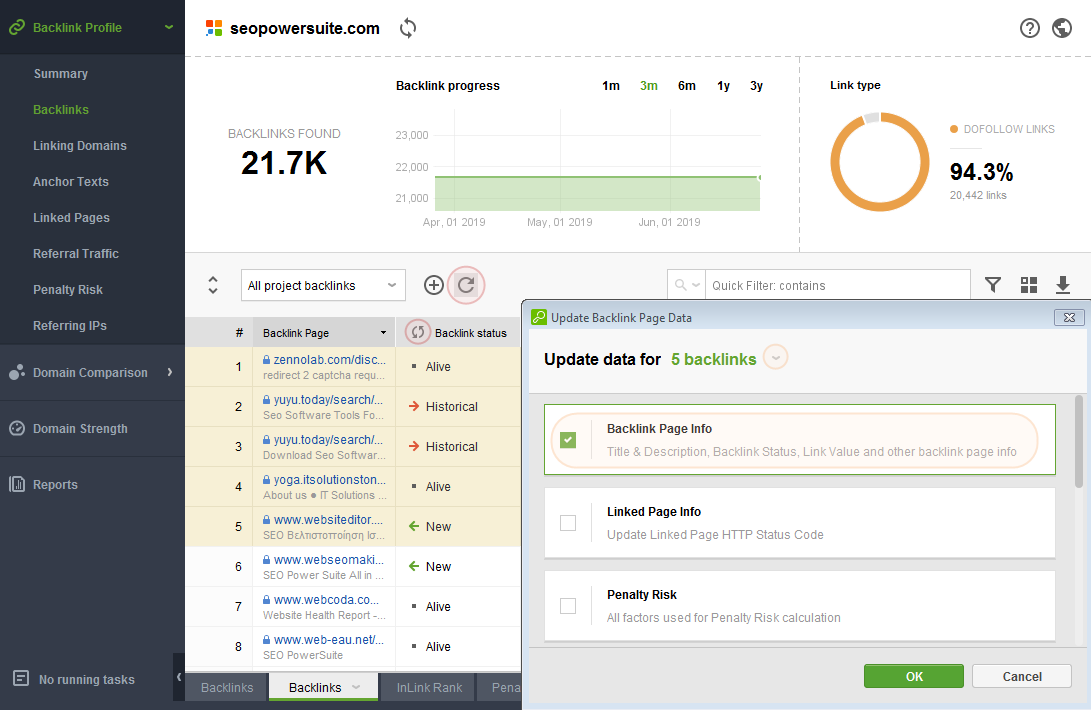Set chart range to 1y
This screenshot has width=1091, height=710.
(724, 86)
